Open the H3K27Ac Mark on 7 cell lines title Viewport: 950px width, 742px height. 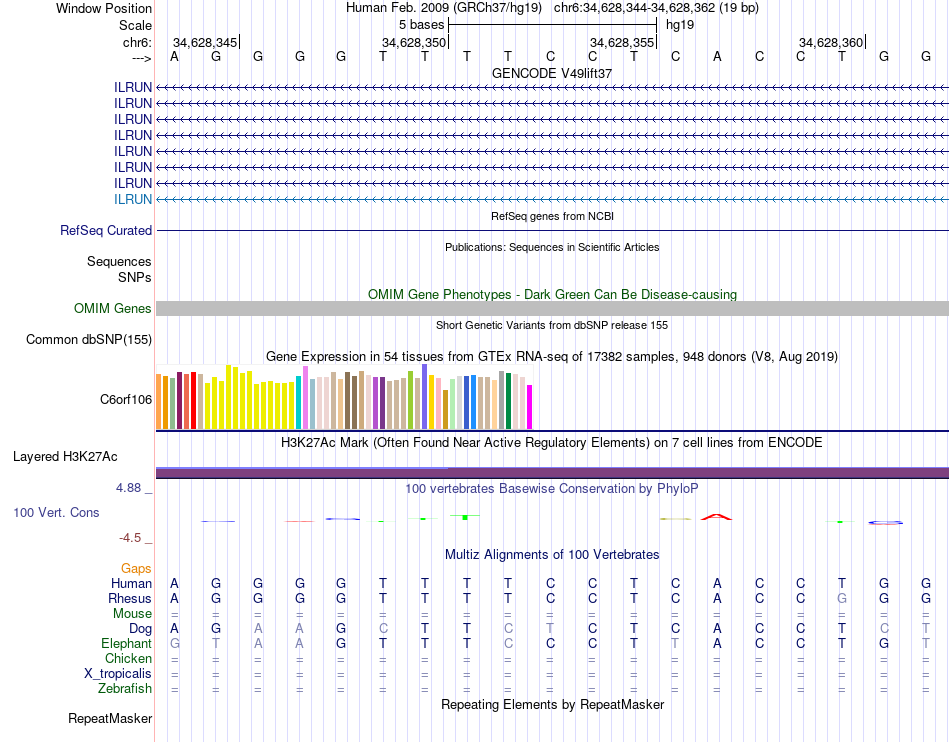click(x=552, y=443)
